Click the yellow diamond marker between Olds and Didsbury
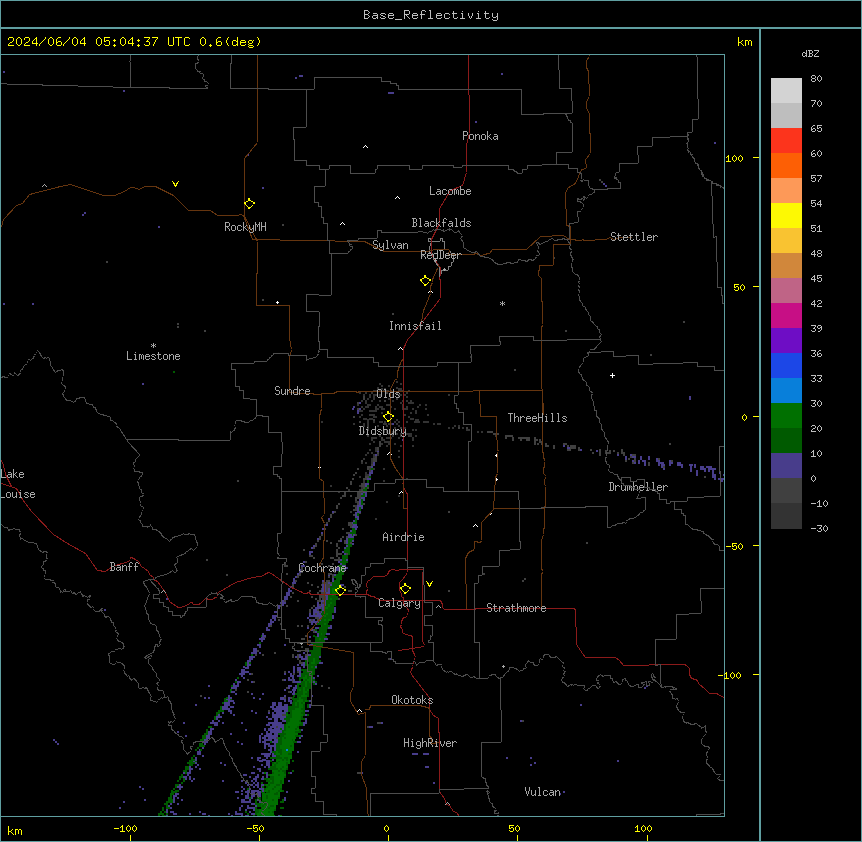The height and width of the screenshot is (842, 862). click(x=388, y=417)
